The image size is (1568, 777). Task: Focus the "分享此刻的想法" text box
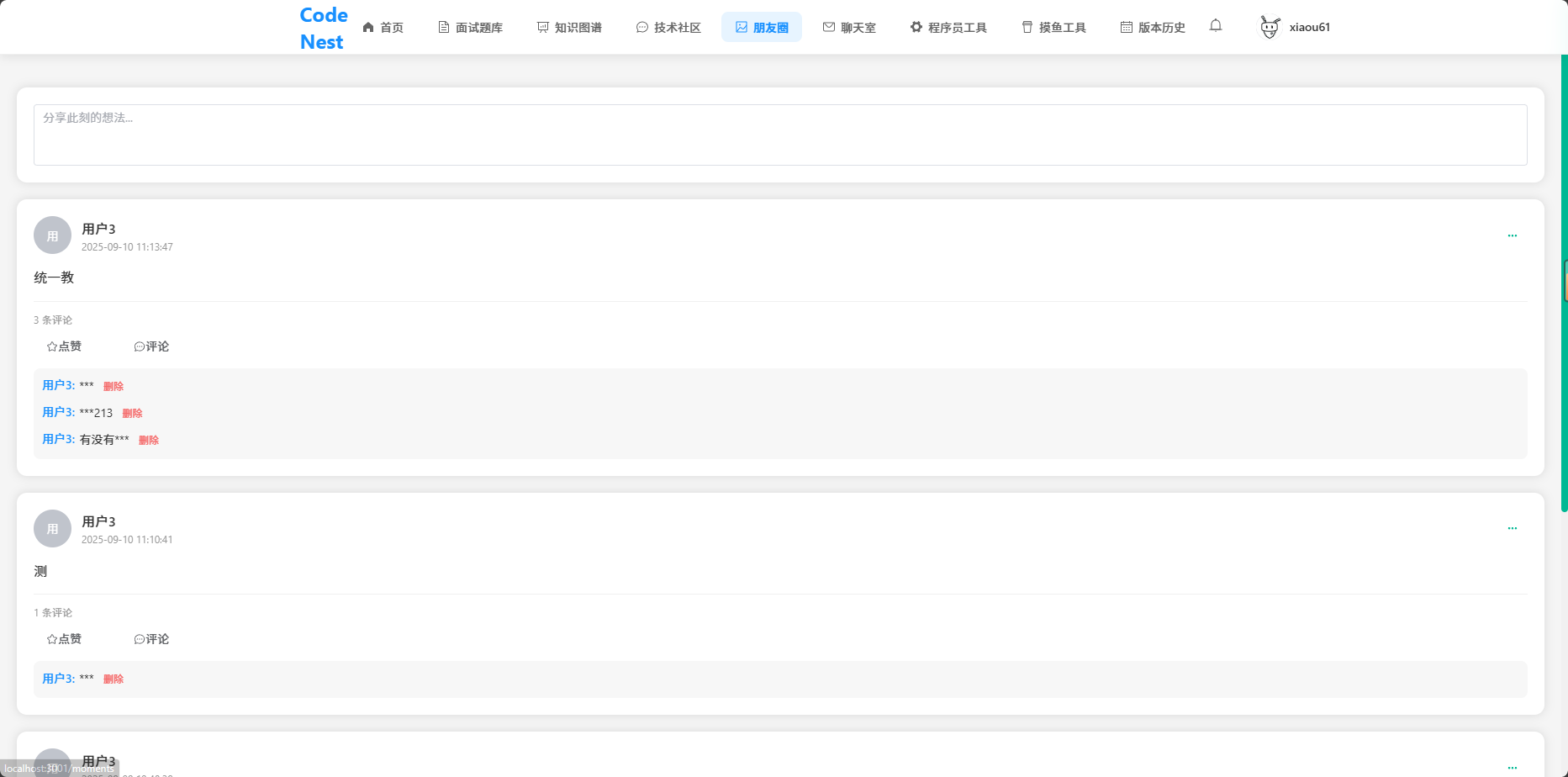[779, 135]
